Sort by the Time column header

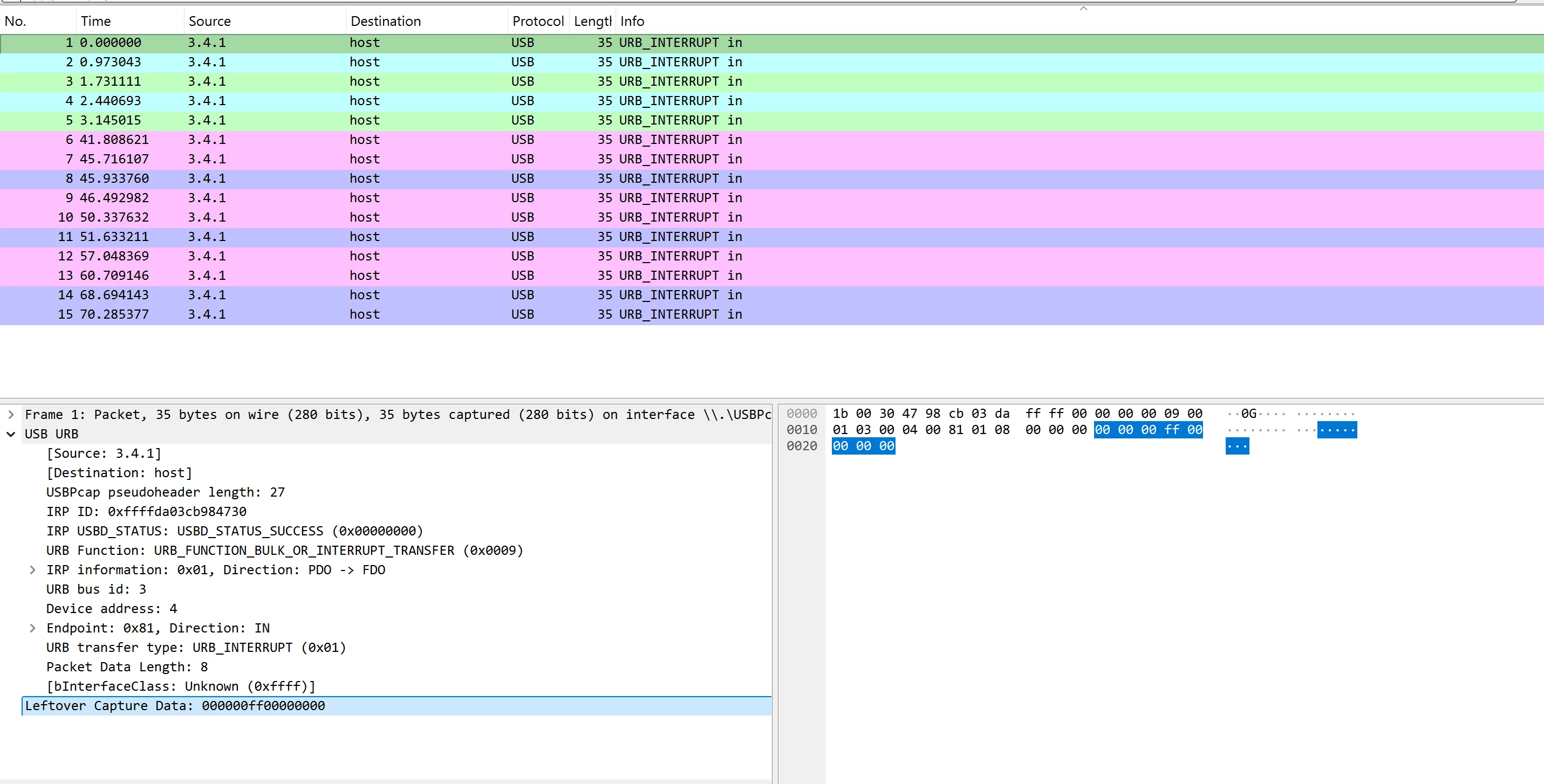96,22
